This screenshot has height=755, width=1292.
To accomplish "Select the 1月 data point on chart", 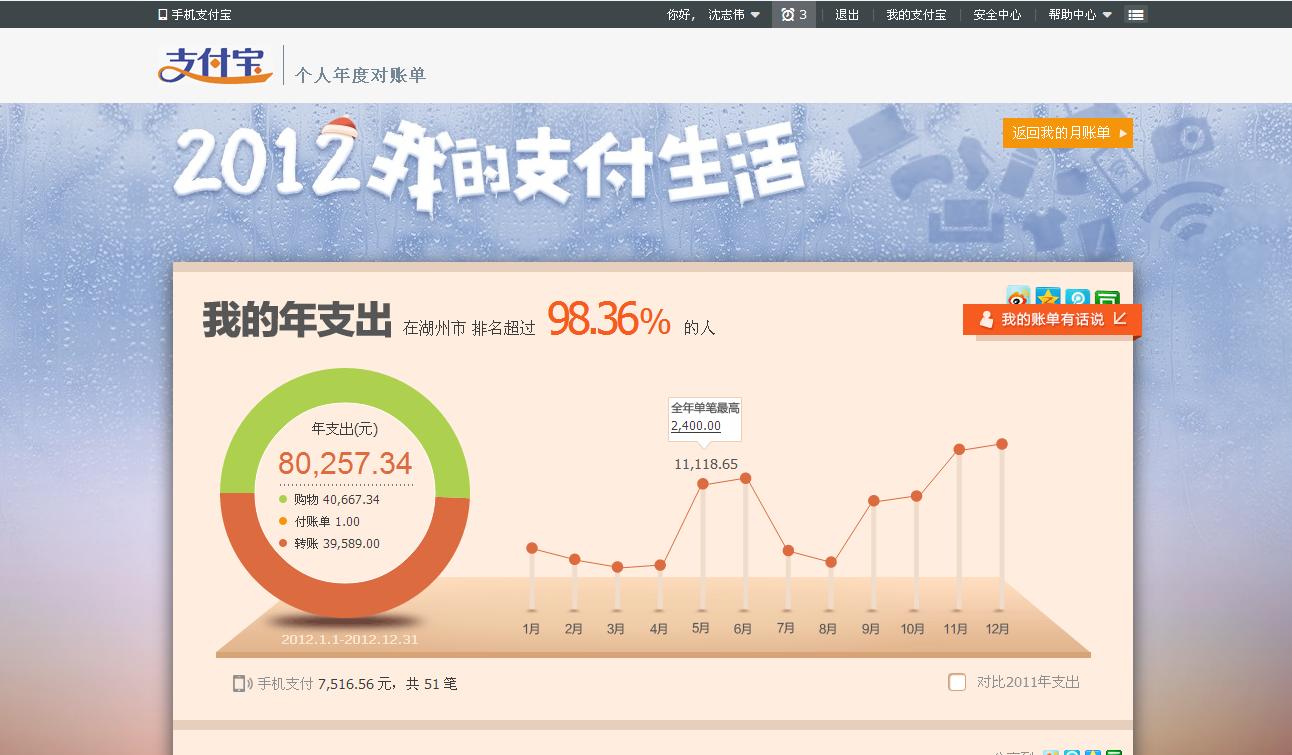I will tap(532, 548).
